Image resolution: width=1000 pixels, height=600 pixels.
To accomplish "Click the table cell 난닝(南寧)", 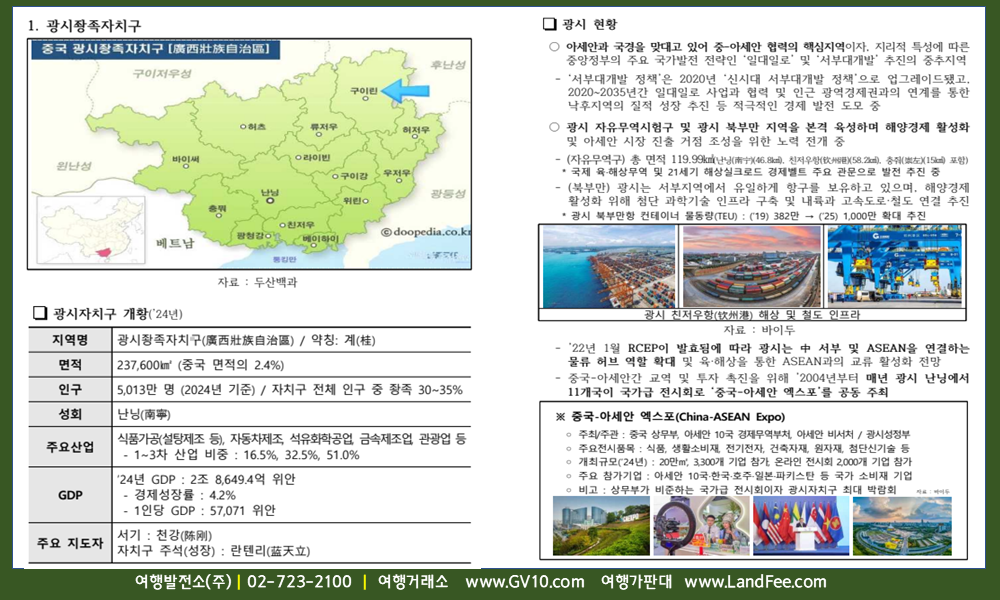I will (x=292, y=414).
